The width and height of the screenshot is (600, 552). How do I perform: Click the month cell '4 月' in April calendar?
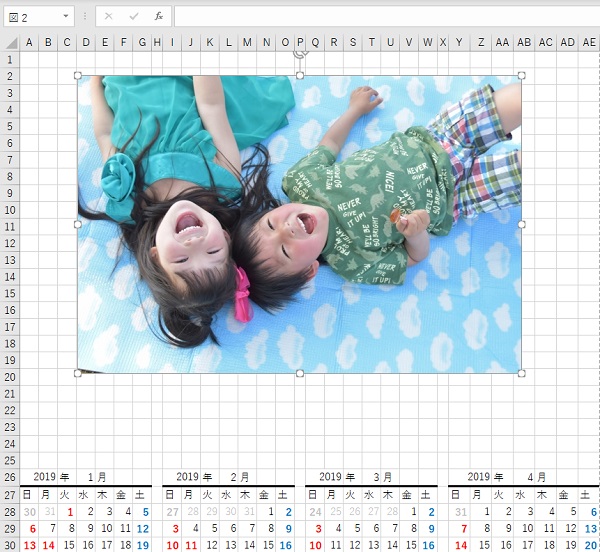[537, 477]
